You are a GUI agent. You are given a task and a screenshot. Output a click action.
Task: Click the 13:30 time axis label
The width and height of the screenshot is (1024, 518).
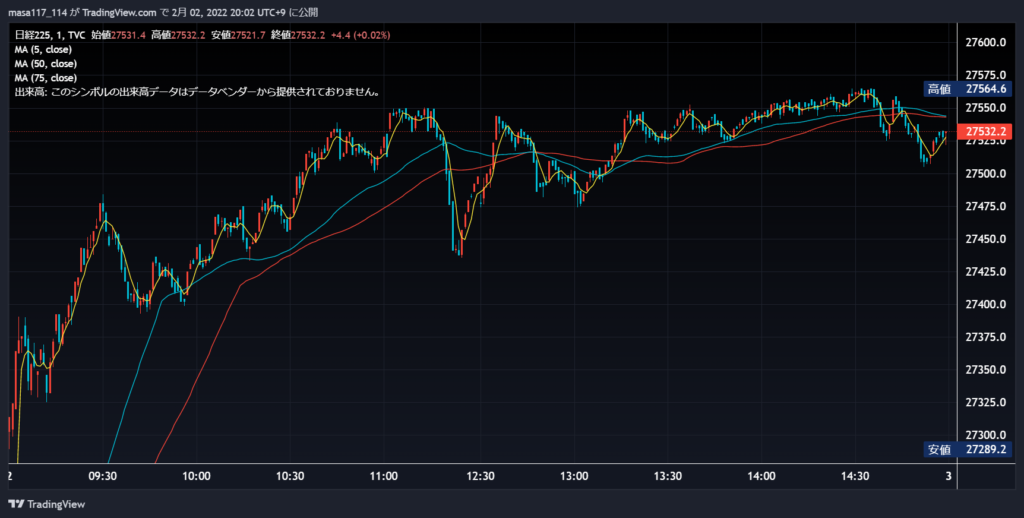(668, 477)
